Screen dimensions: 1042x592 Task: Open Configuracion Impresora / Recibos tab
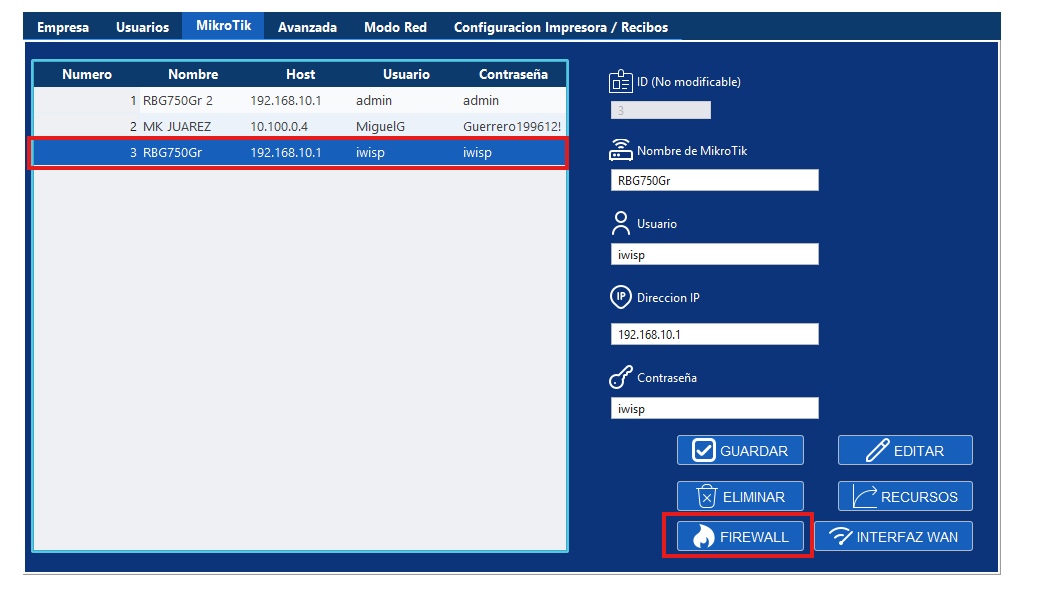tap(560, 27)
